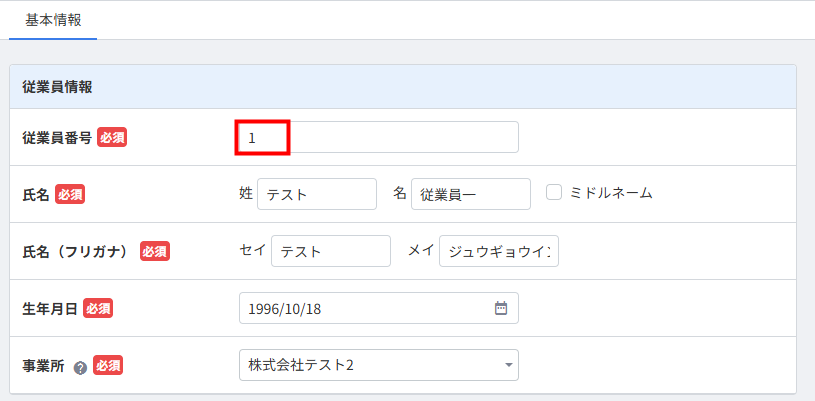Screen dimensions: 815x401
Task: Click the 従業員番号 label text
Action: (57, 137)
